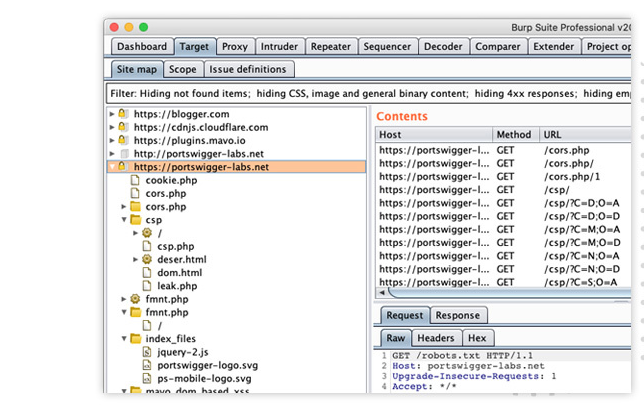Switch to the Proxy tab
The height and width of the screenshot is (415, 644).
tap(235, 46)
